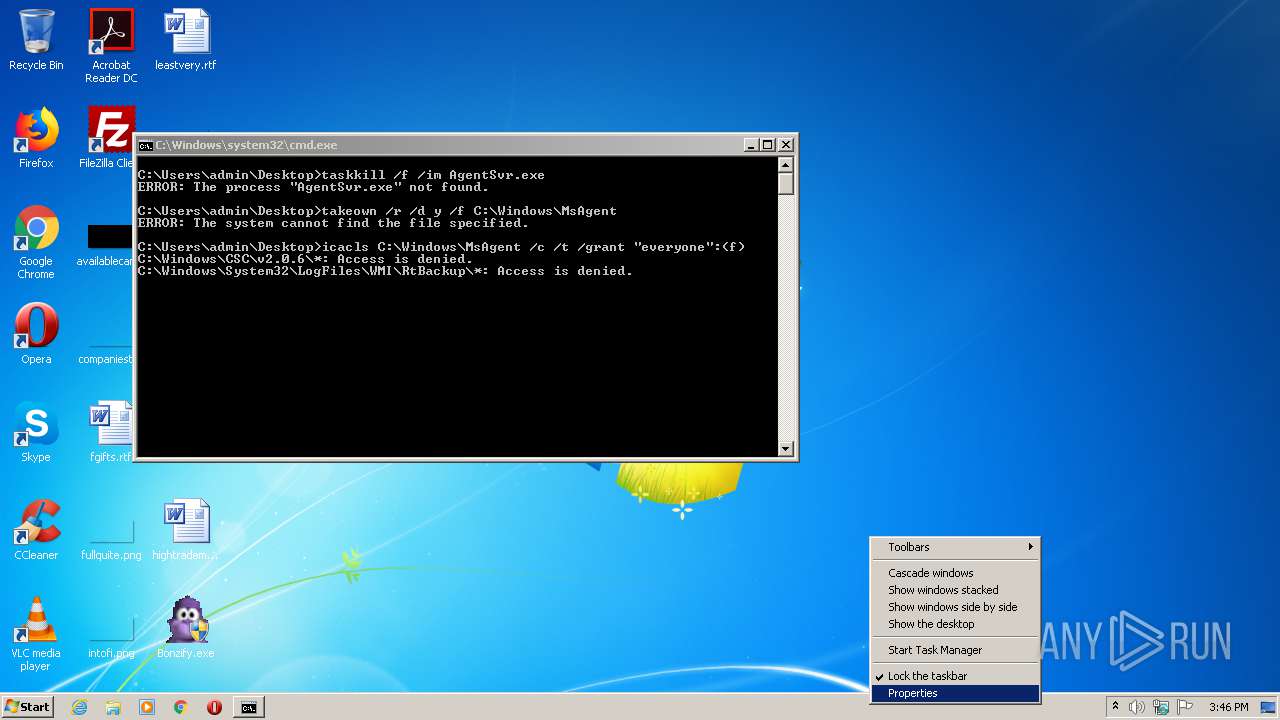Open the Recycle Bin desktop icon

36,40
